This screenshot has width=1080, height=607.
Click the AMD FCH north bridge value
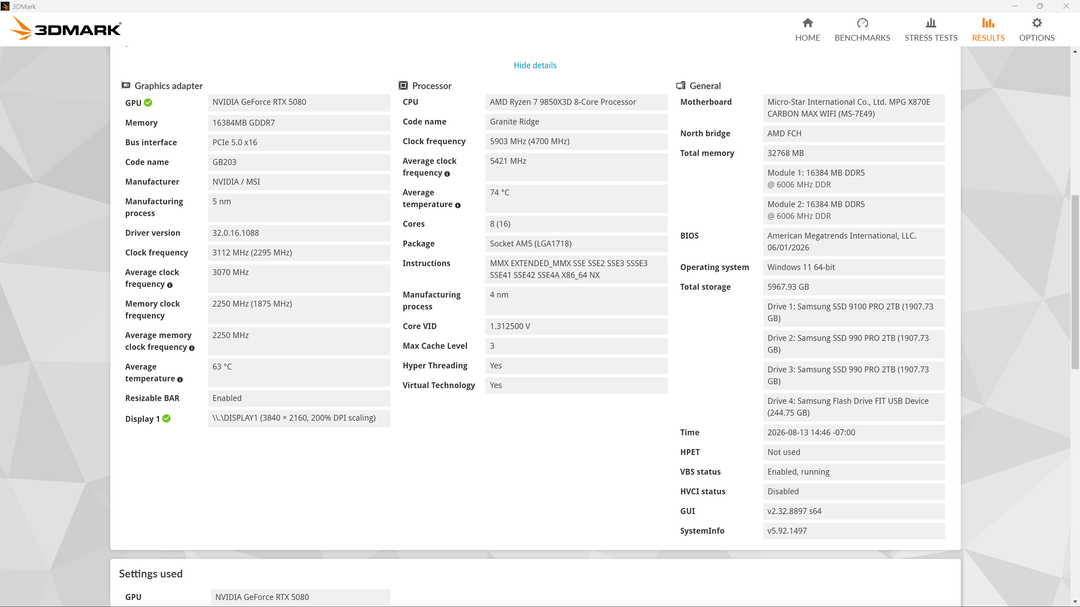point(854,134)
